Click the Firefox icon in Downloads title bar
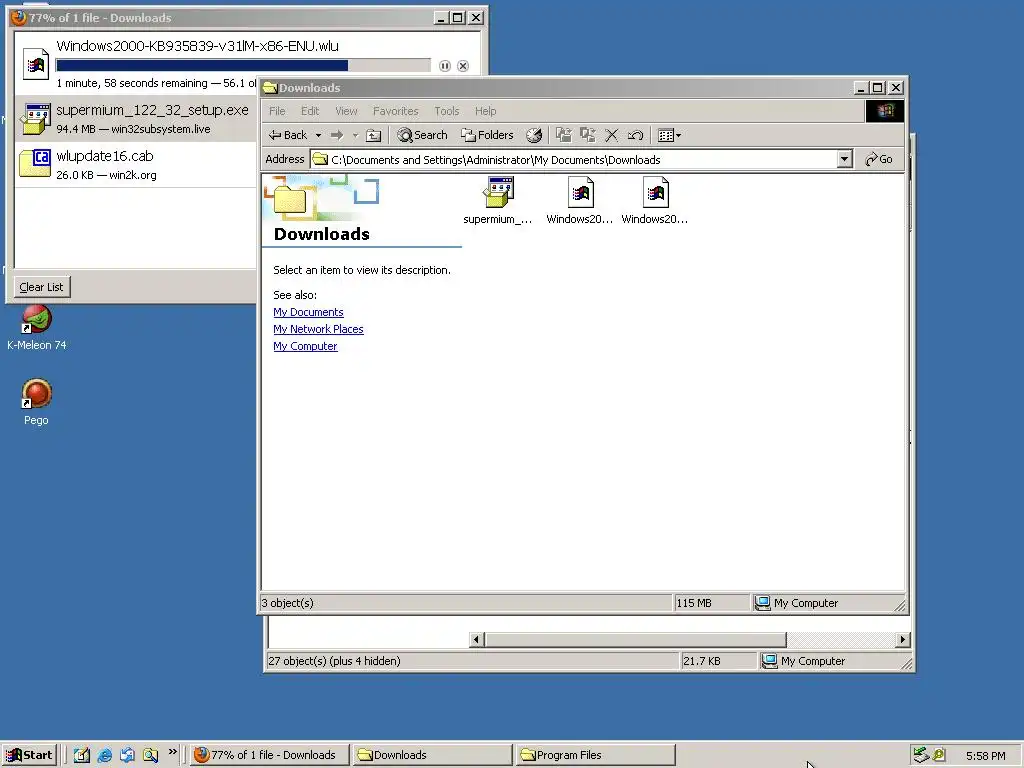 click(x=18, y=18)
